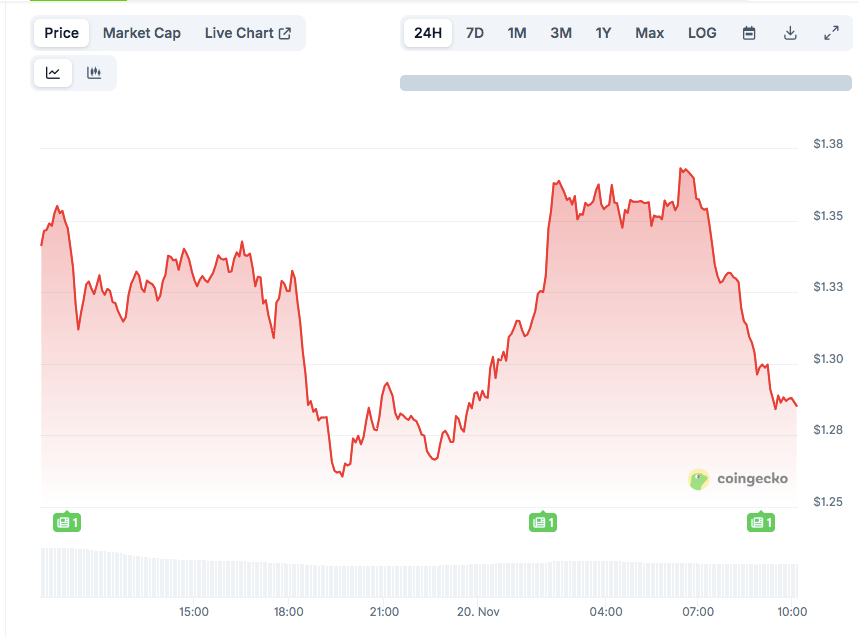Select the 24H time range
Screen dimensions: 858x637
pos(428,33)
